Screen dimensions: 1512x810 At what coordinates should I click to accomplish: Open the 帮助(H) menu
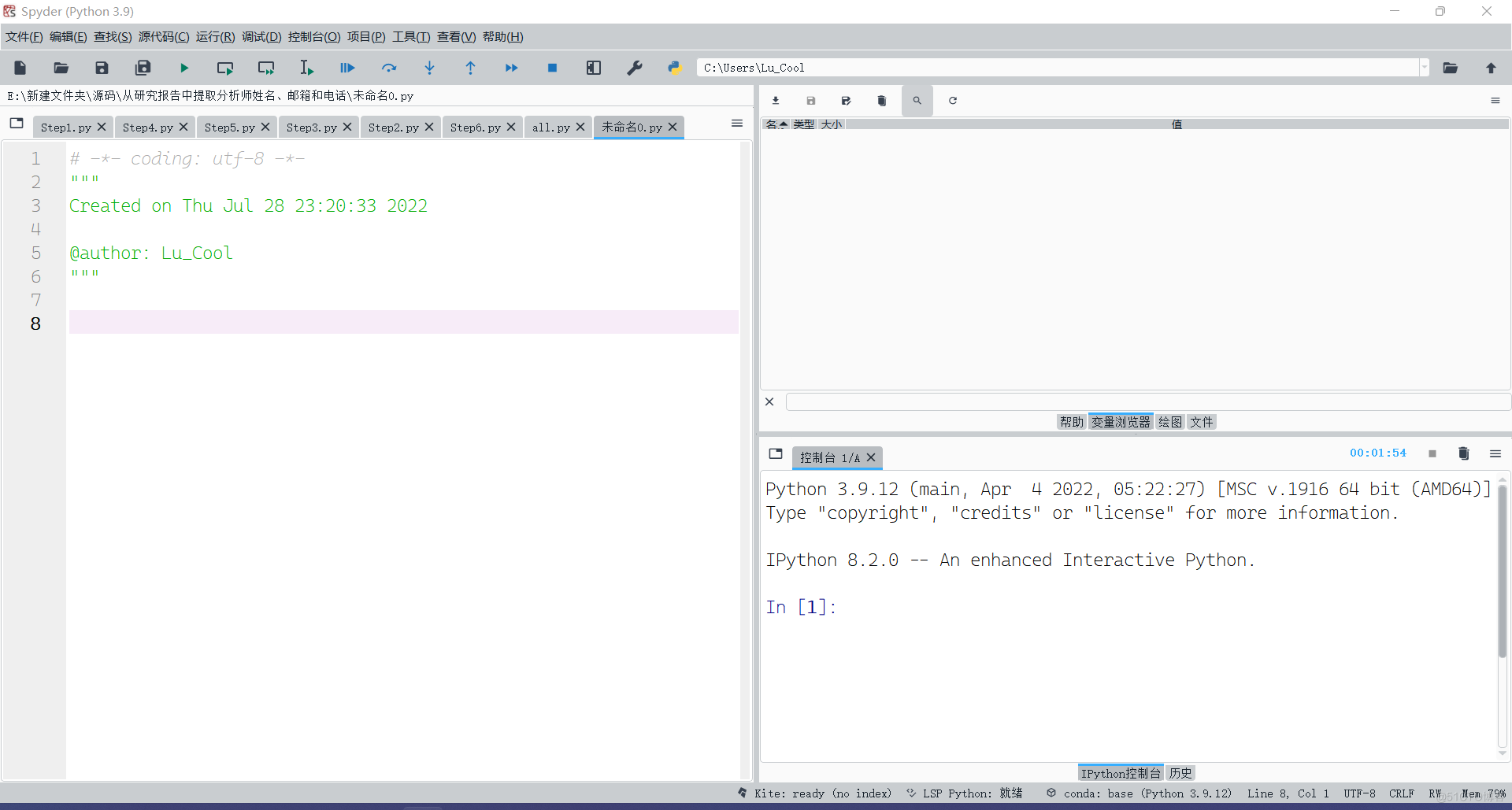503,37
